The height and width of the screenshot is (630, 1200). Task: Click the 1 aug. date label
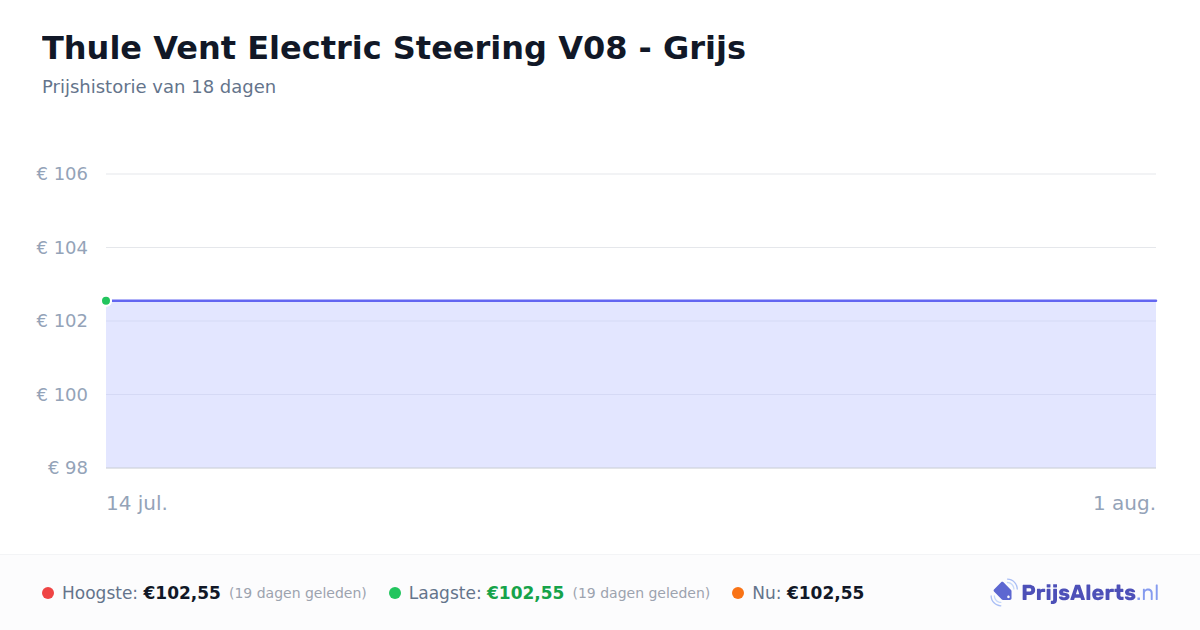pyautogui.click(x=1124, y=503)
